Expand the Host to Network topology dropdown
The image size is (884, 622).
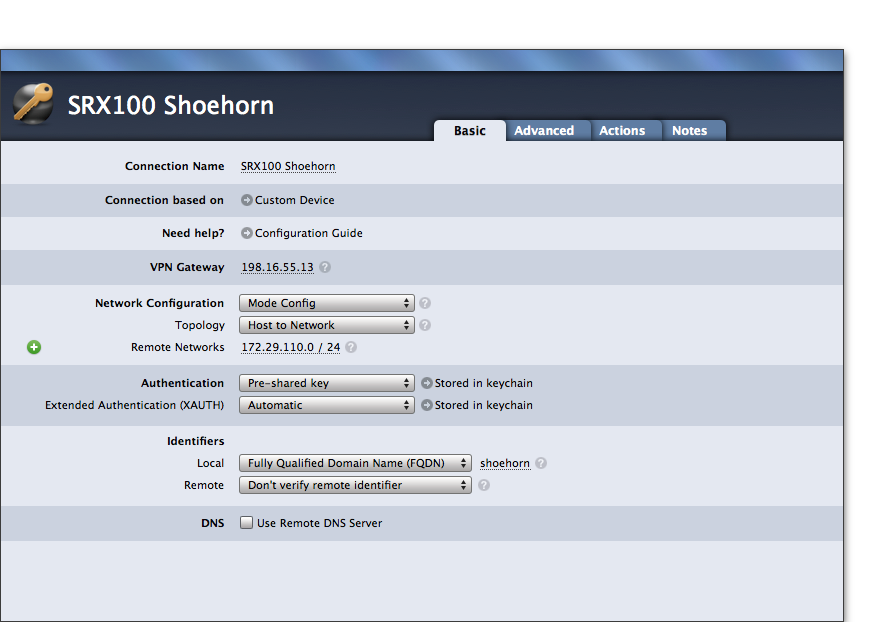coord(326,325)
